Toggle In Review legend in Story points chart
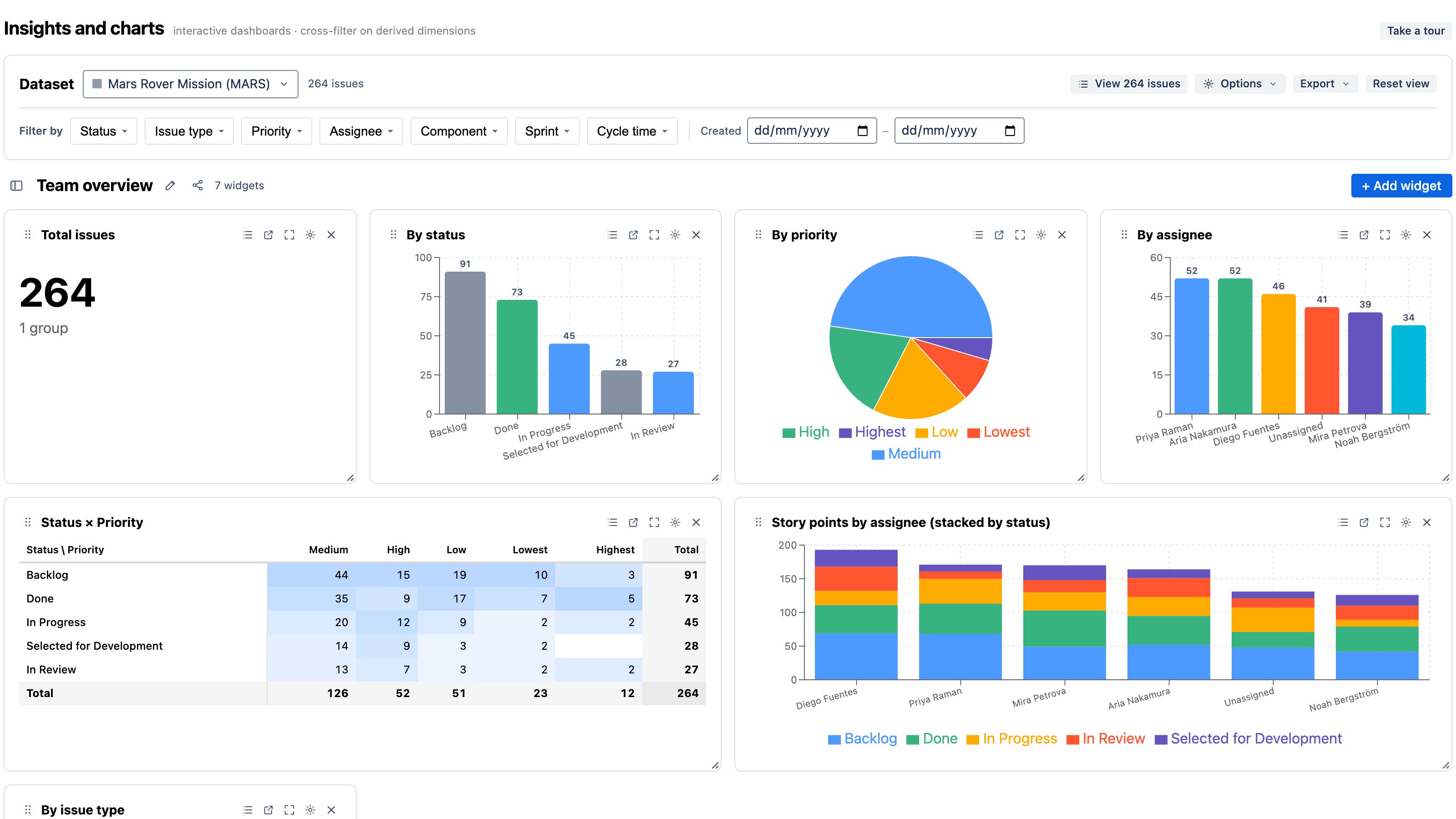Viewport: 1456px width, 819px height. [x=1105, y=739]
